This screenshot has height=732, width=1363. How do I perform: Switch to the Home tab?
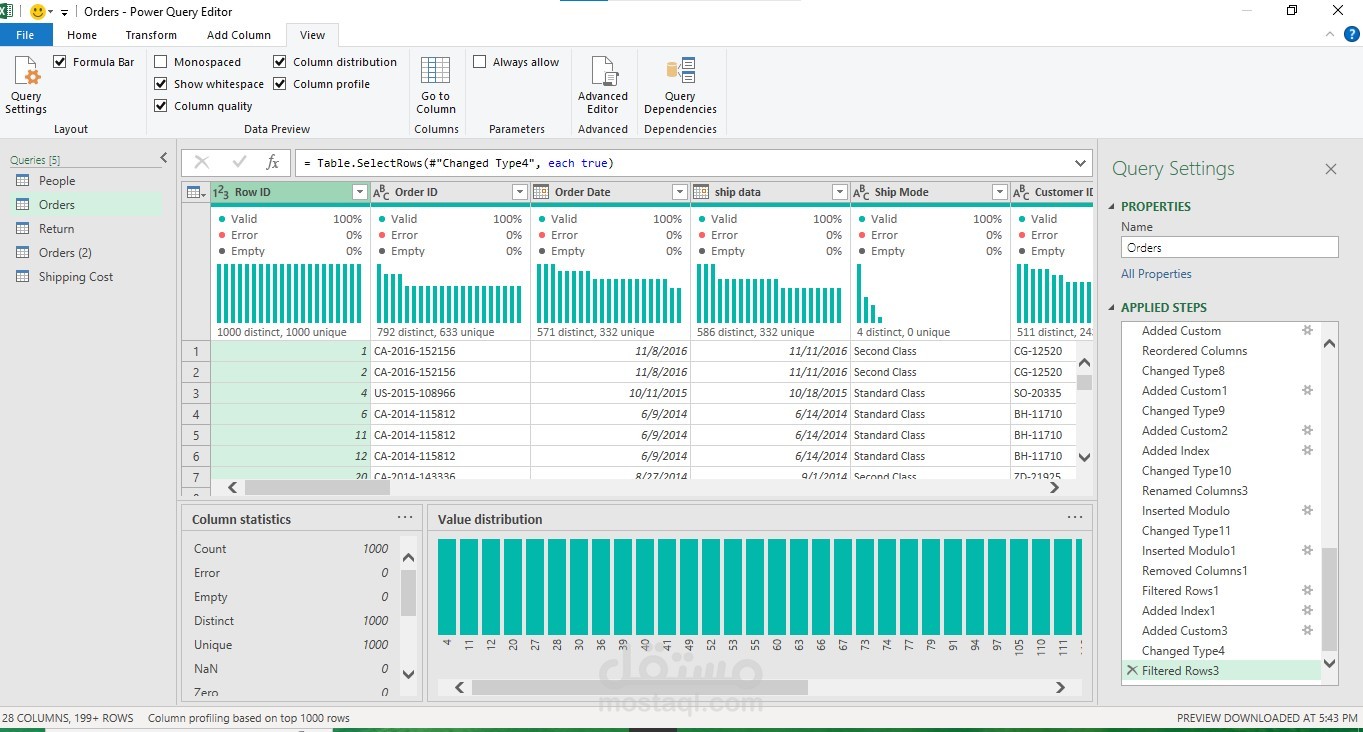(x=82, y=35)
